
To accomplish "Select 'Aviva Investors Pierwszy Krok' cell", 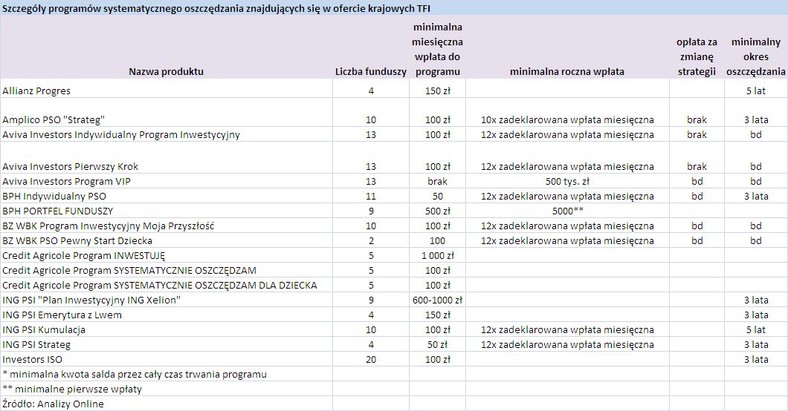I will [x=70, y=166].
